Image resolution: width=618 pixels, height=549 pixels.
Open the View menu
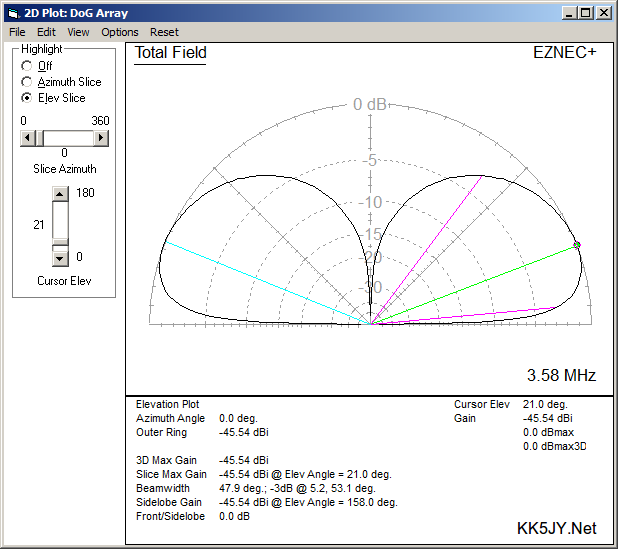point(78,32)
